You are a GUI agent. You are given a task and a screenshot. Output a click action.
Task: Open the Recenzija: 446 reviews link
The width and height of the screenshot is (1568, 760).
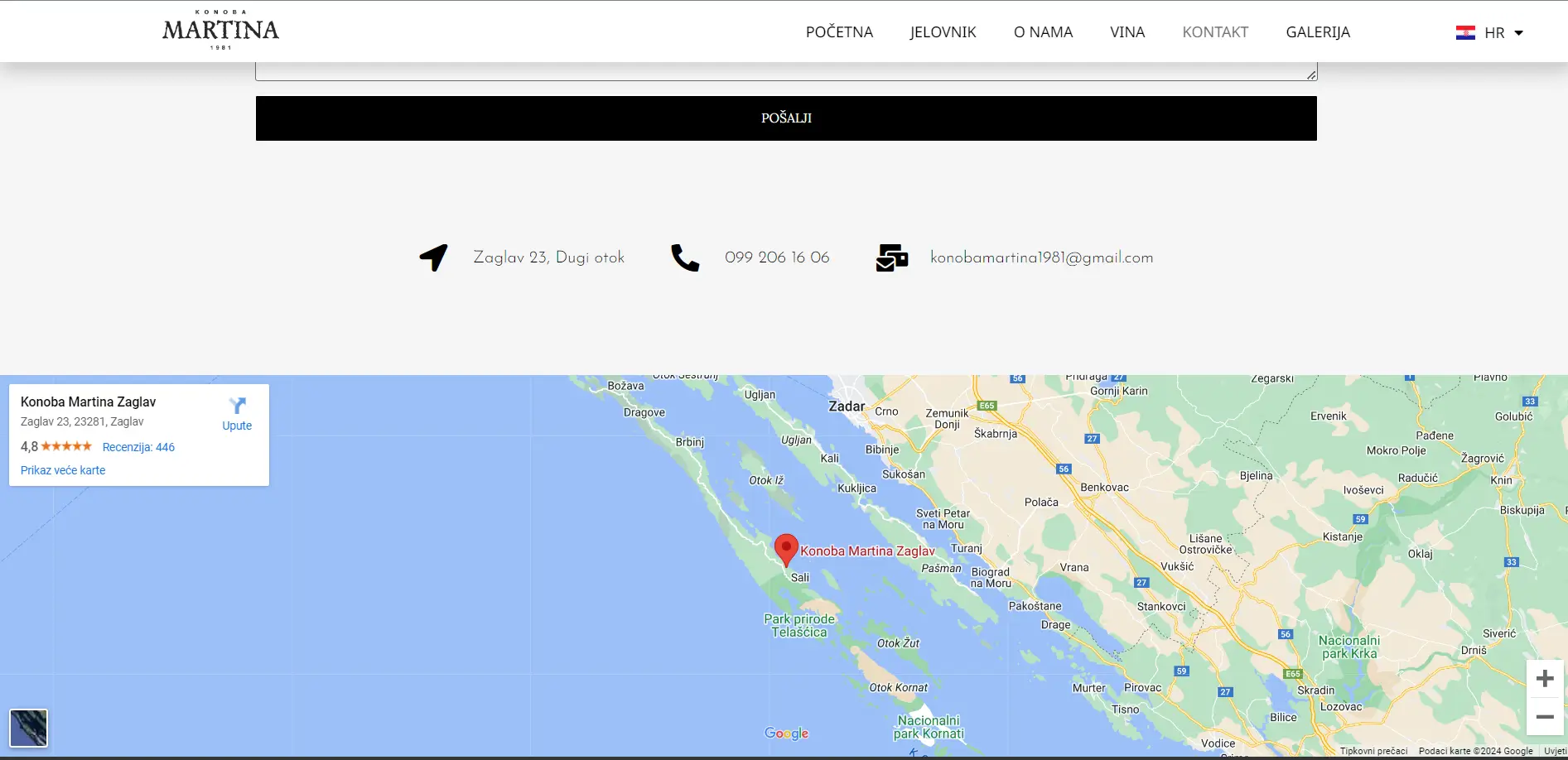tap(138, 447)
